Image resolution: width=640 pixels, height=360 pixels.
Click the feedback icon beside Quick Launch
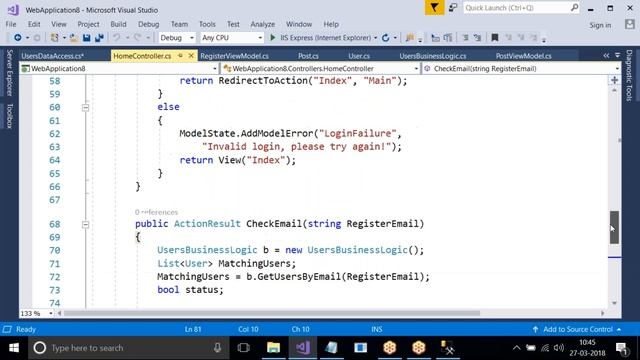453,7
